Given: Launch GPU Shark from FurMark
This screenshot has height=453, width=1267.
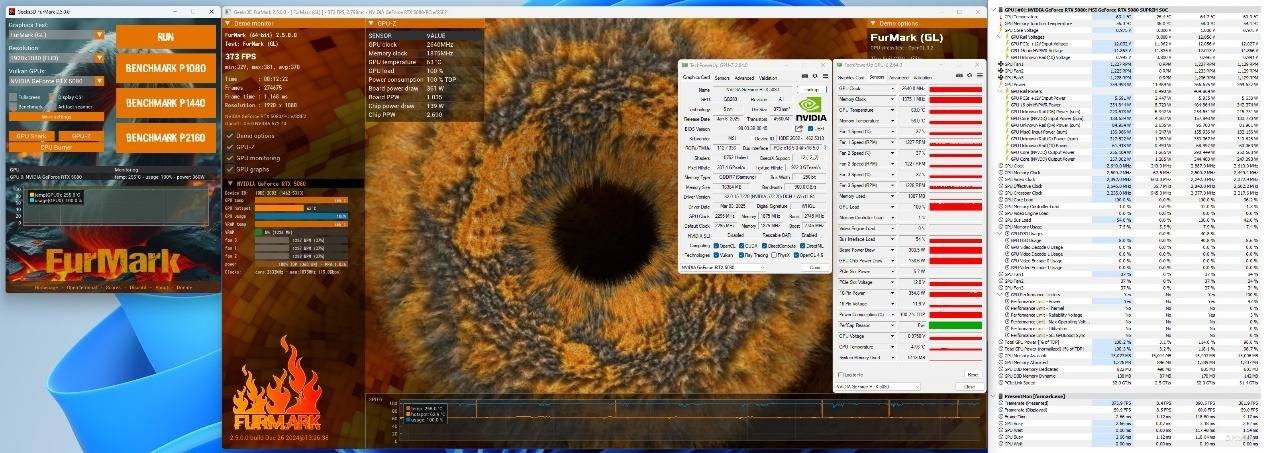Looking at the screenshot, I should [31, 136].
